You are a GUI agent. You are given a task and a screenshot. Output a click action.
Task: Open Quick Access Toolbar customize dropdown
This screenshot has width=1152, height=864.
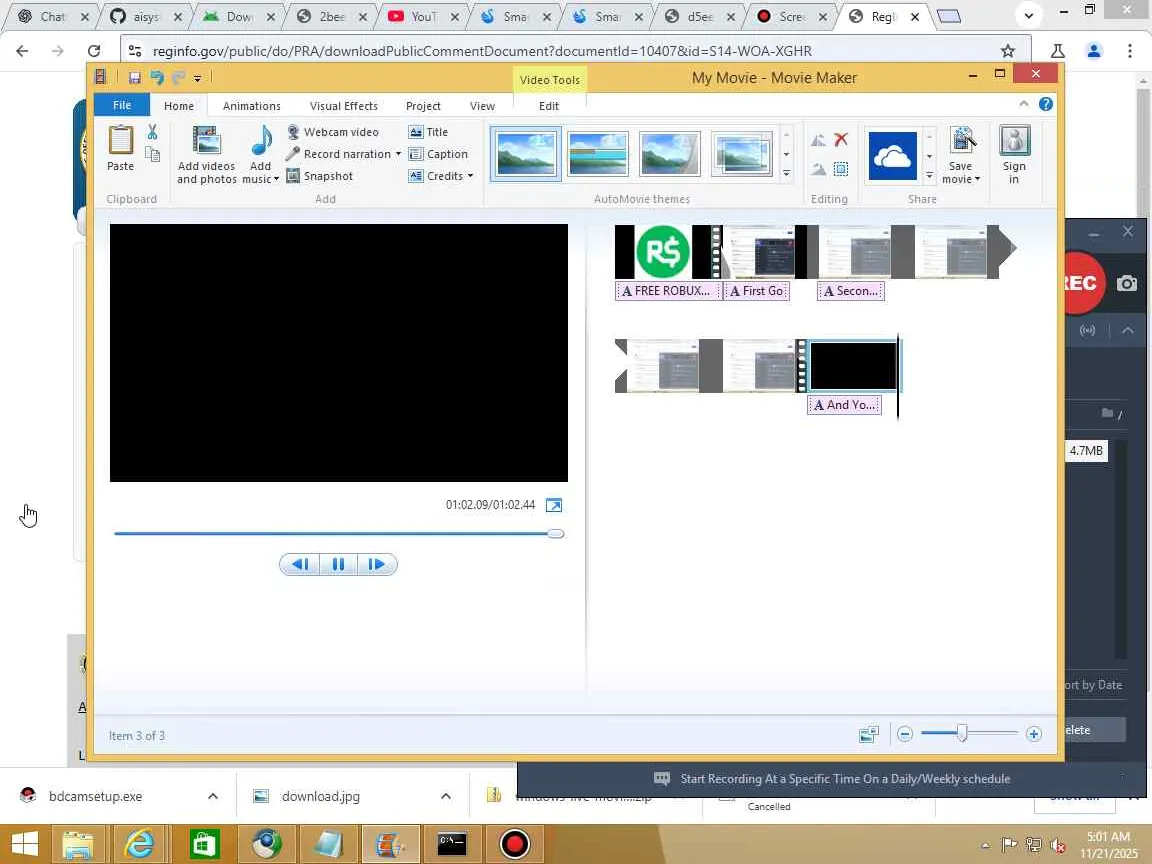coord(198,78)
